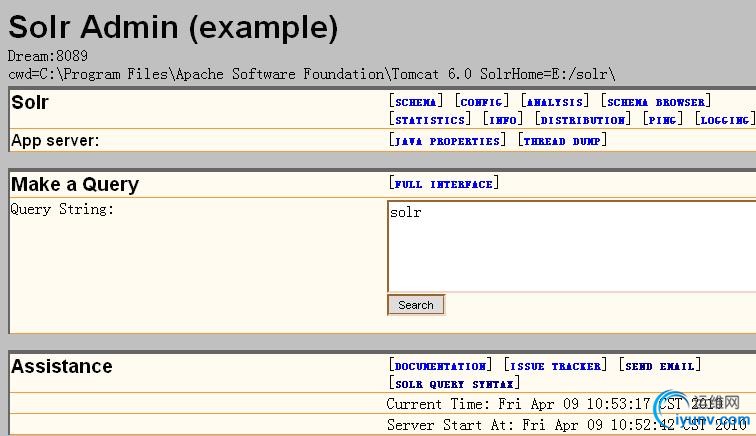
Task: Click the PING link
Action: [x=662, y=120]
